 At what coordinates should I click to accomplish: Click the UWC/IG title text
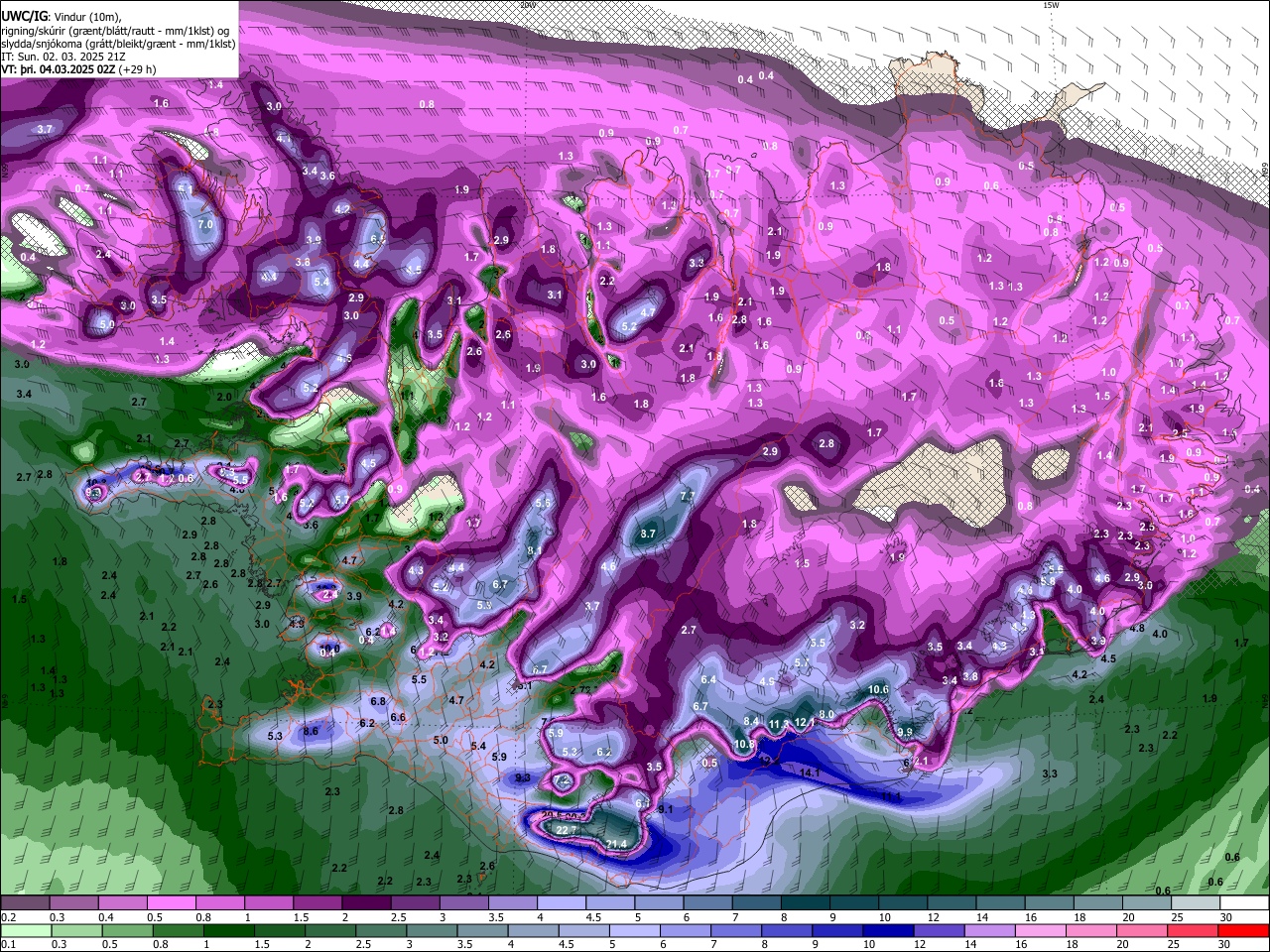click(24, 16)
